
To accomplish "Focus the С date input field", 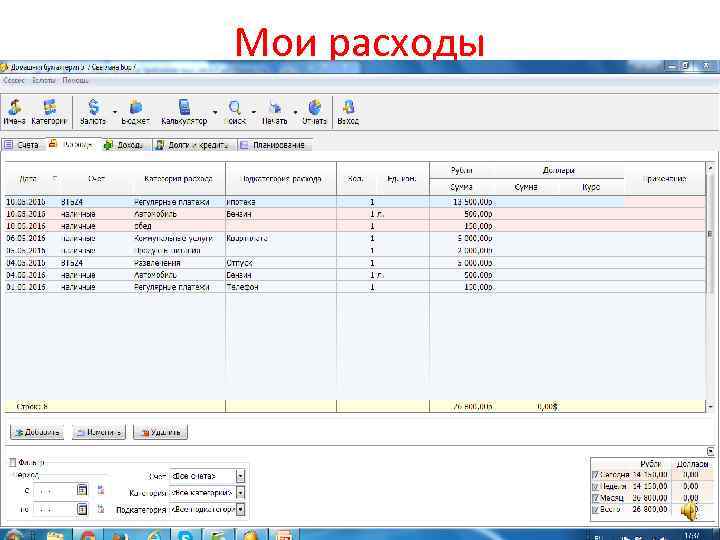I will coord(54,490).
